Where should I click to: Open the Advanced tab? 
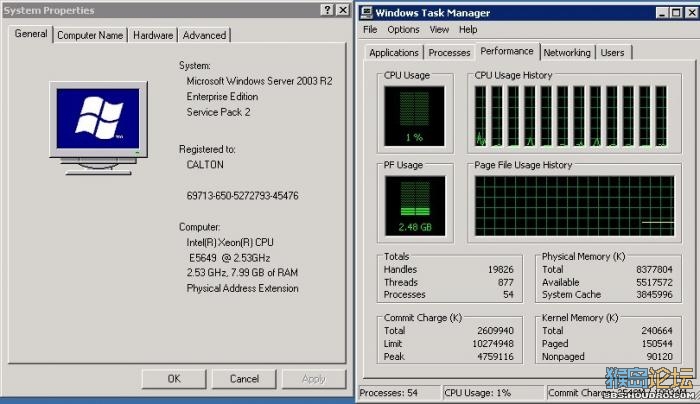204,35
